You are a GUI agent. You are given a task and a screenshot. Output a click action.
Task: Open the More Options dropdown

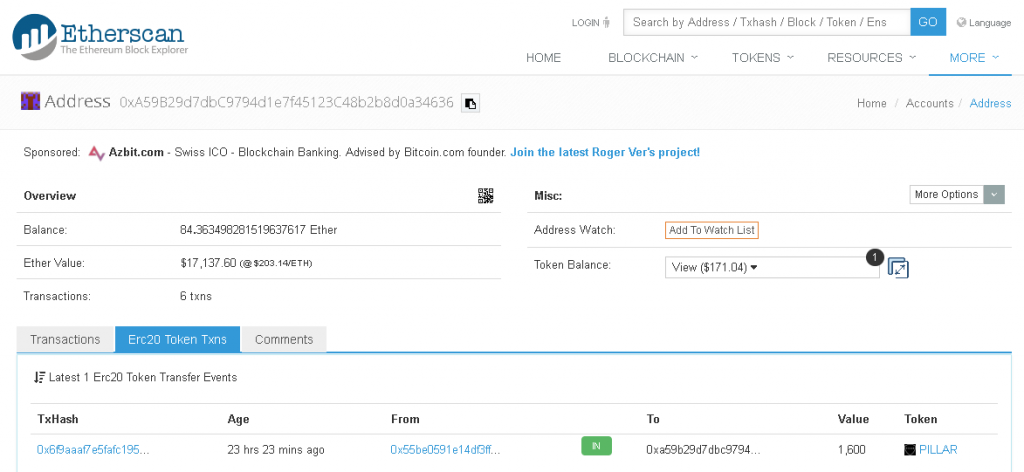[957, 195]
